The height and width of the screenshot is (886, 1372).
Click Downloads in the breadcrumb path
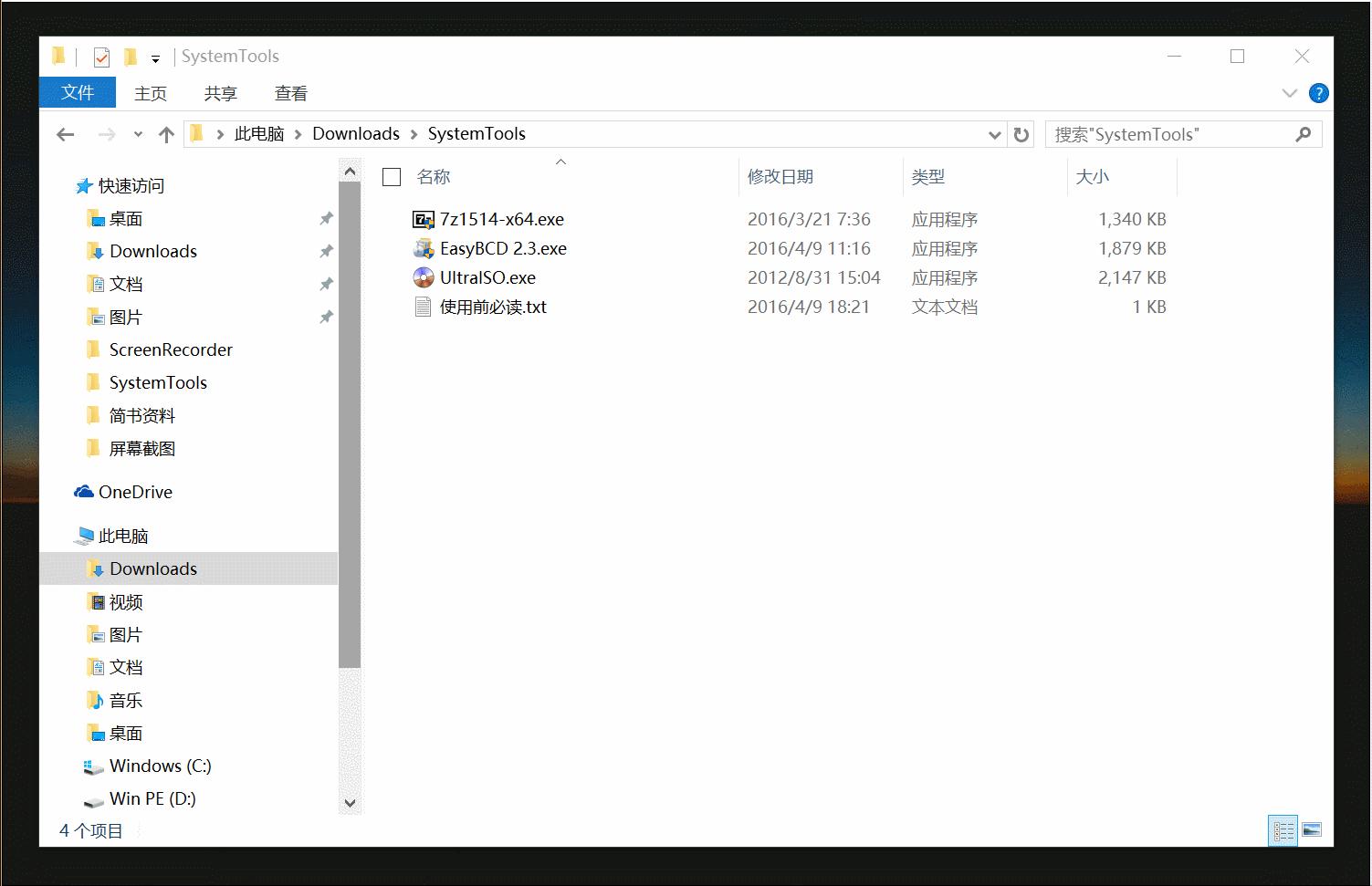(x=356, y=133)
